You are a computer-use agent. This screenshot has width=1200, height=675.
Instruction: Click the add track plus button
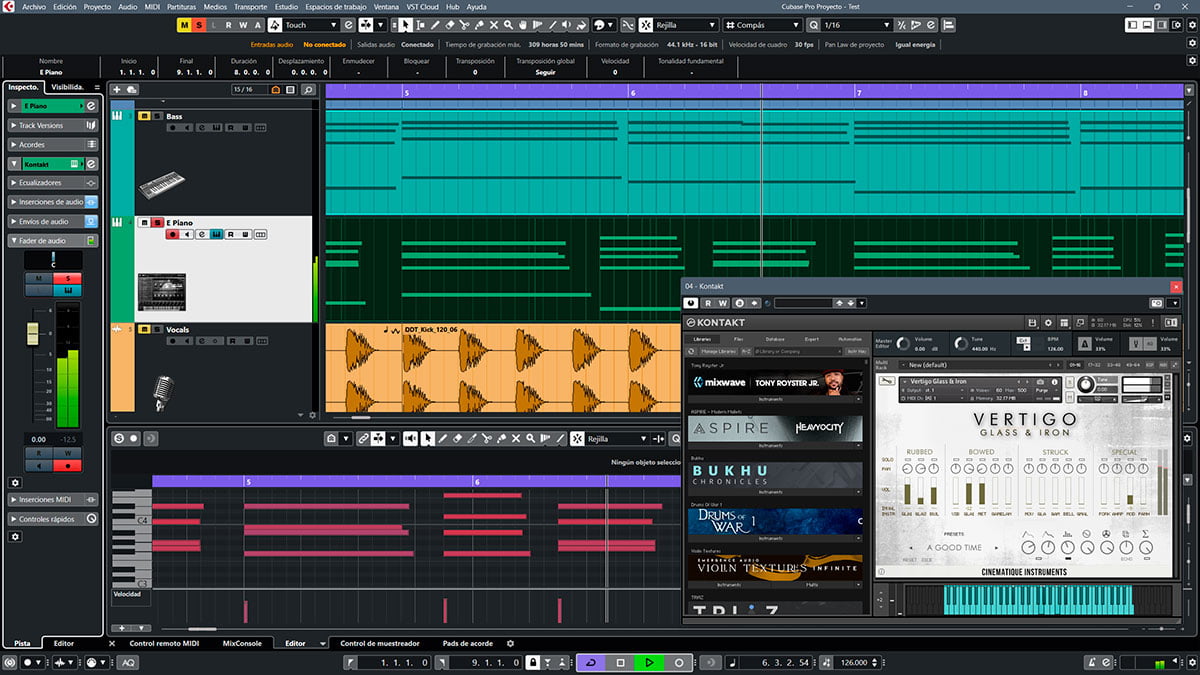click(x=117, y=90)
